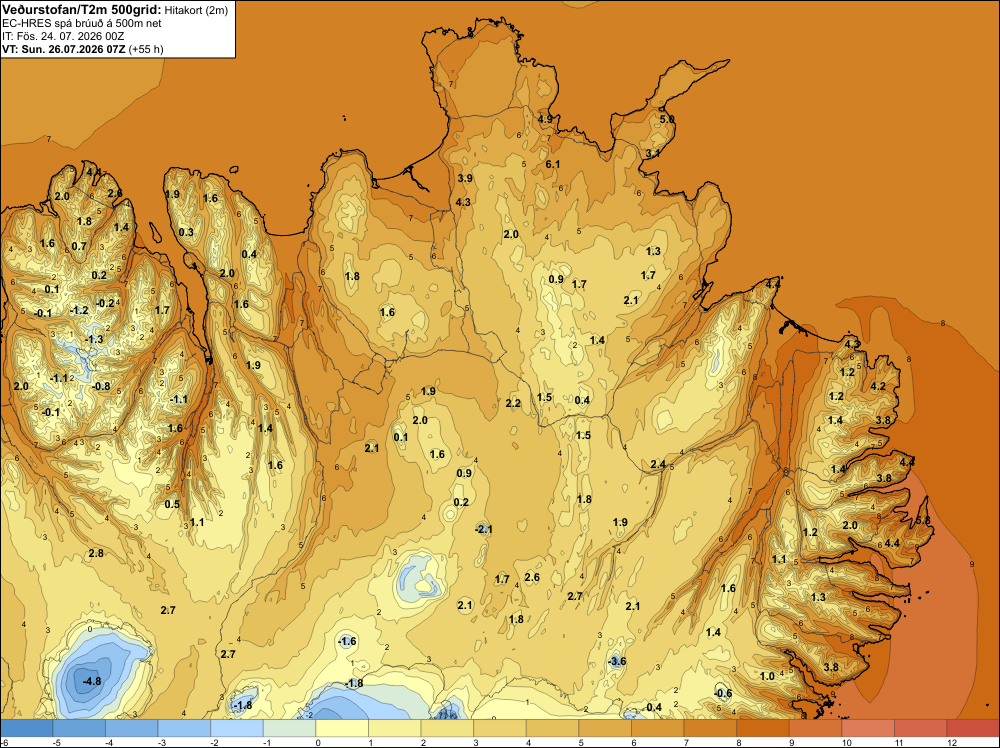Click the '-0.2' temperature value
This screenshot has height=748, width=1000.
pos(105,303)
